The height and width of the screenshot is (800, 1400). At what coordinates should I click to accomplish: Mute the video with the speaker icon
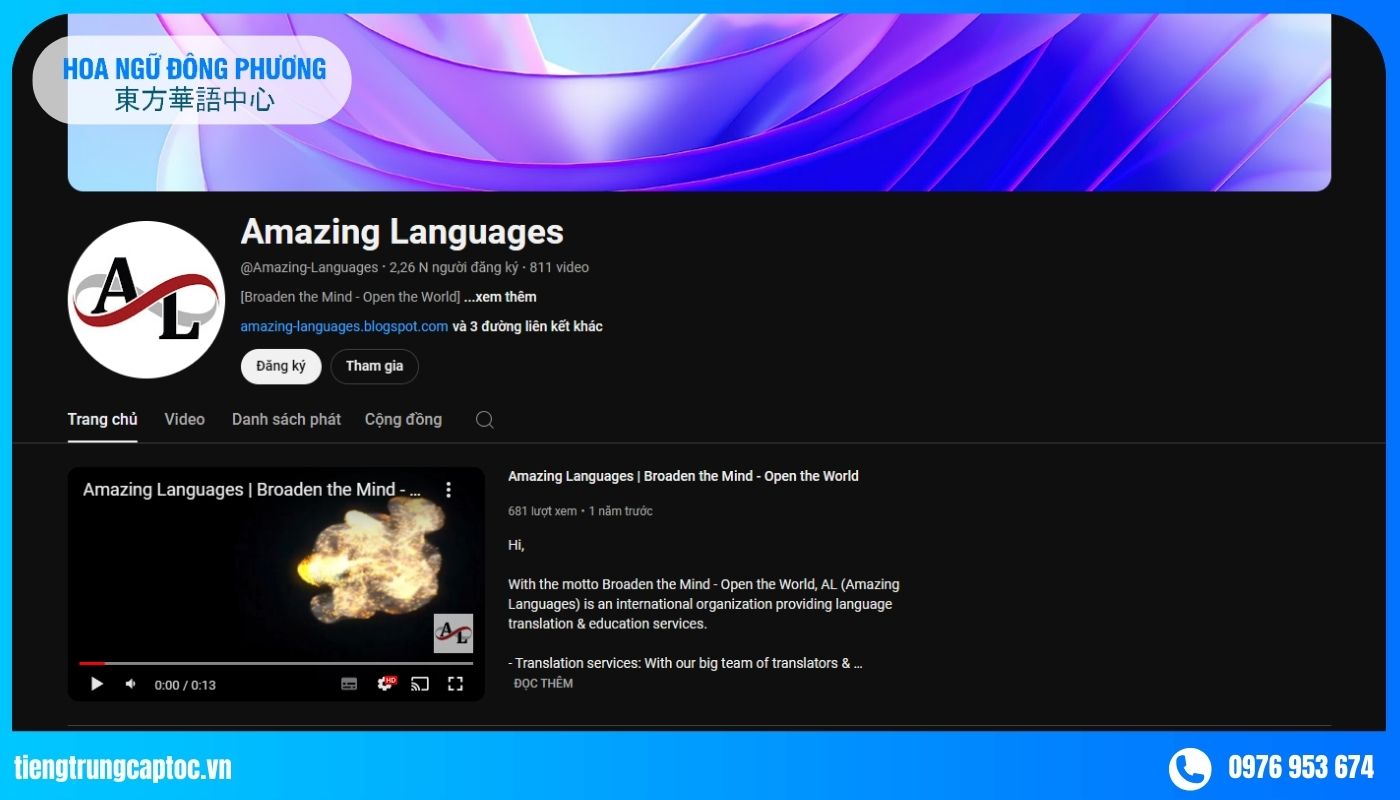(x=130, y=684)
